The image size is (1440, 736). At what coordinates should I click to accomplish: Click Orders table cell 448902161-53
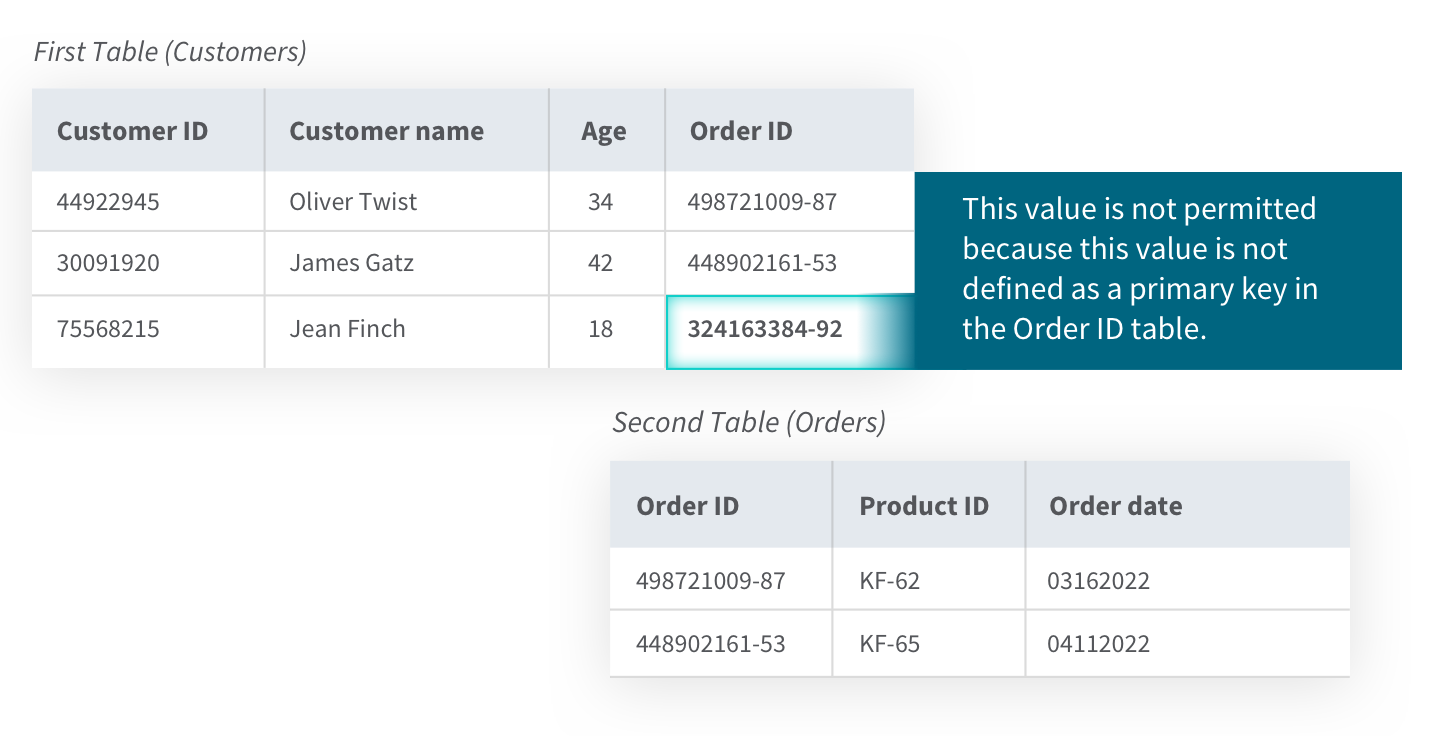(x=721, y=643)
